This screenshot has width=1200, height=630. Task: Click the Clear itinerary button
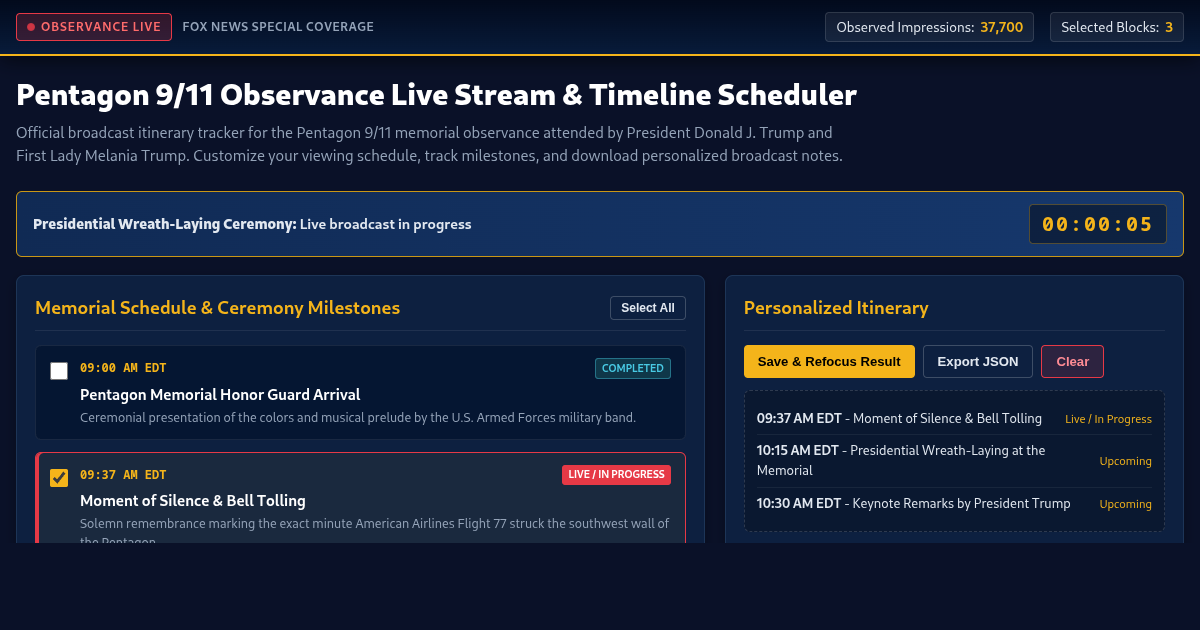[x=1072, y=361]
